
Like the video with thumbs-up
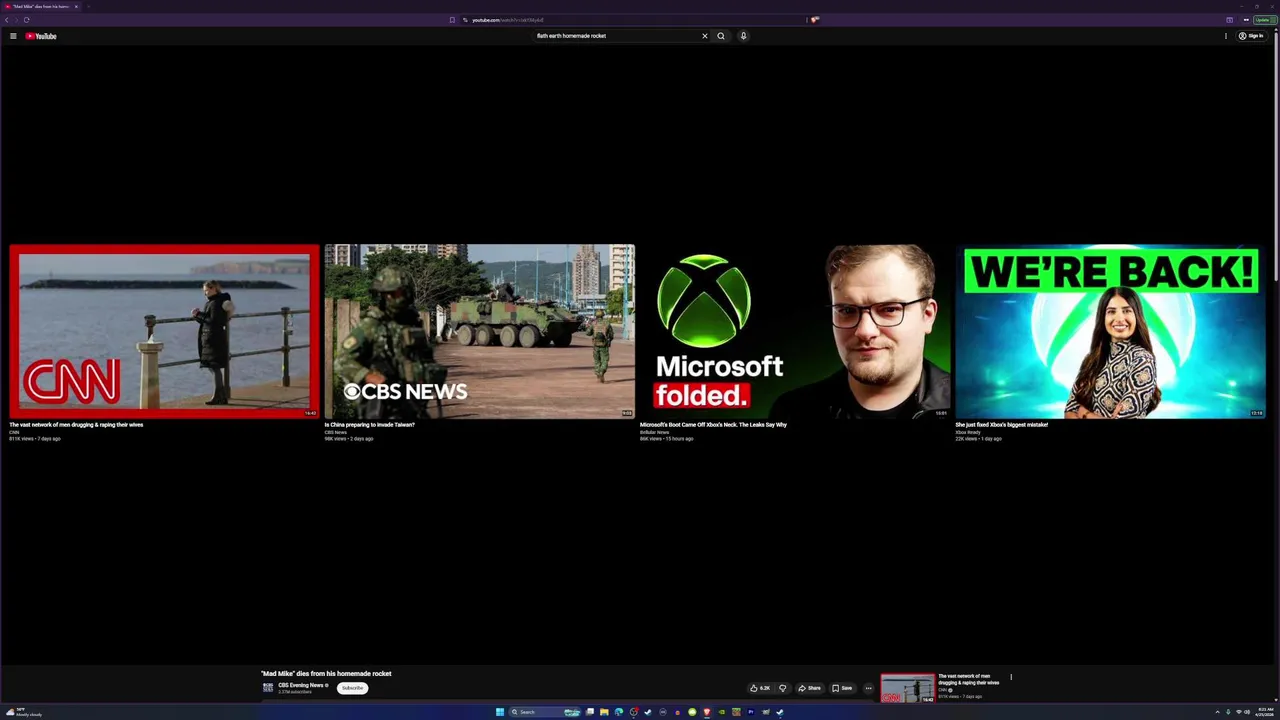click(x=760, y=688)
